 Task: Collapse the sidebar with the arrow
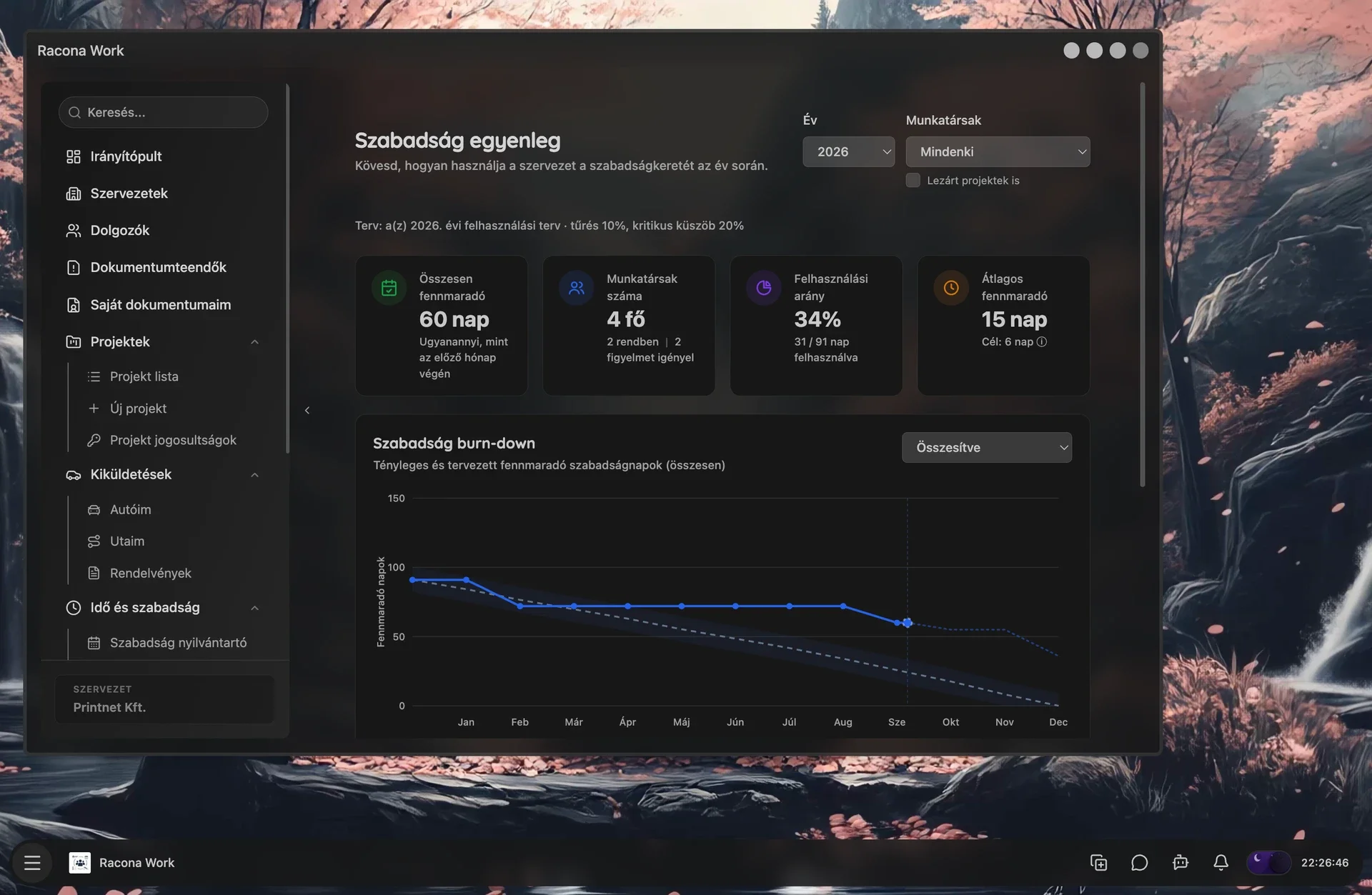click(x=307, y=410)
